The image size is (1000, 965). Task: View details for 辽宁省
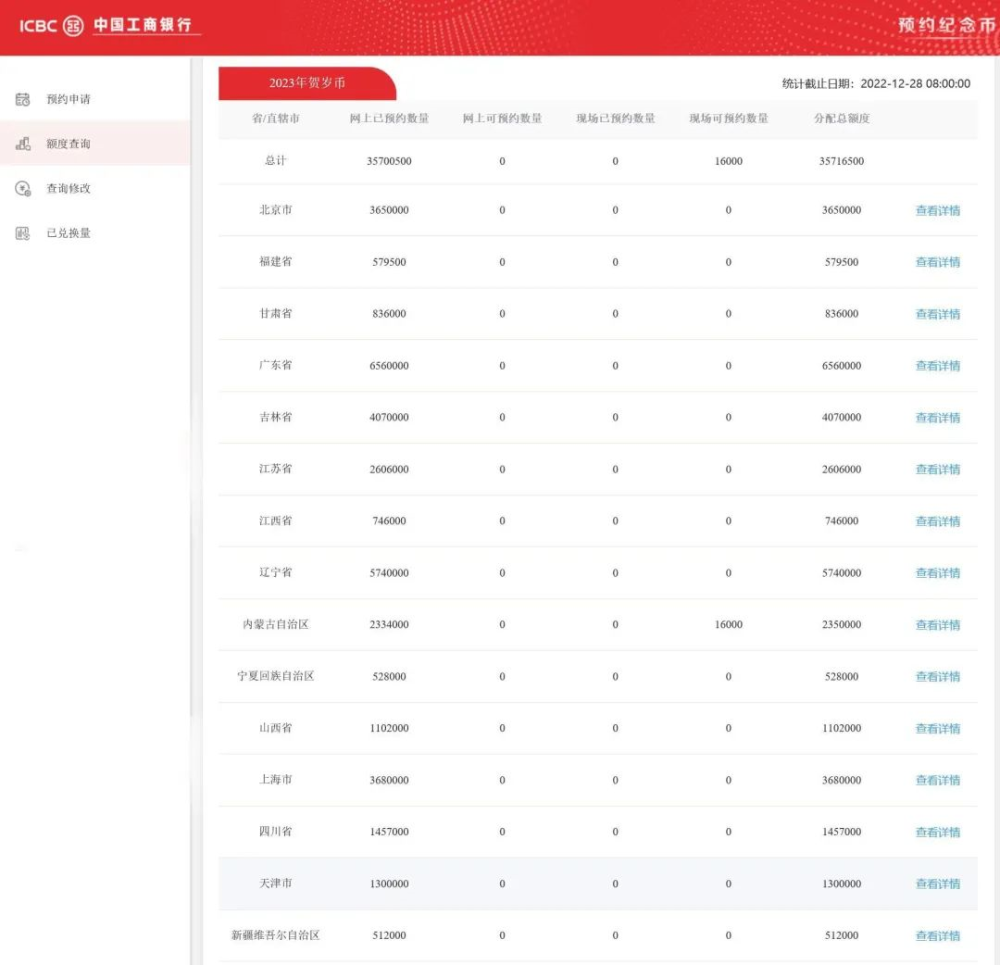(x=938, y=573)
